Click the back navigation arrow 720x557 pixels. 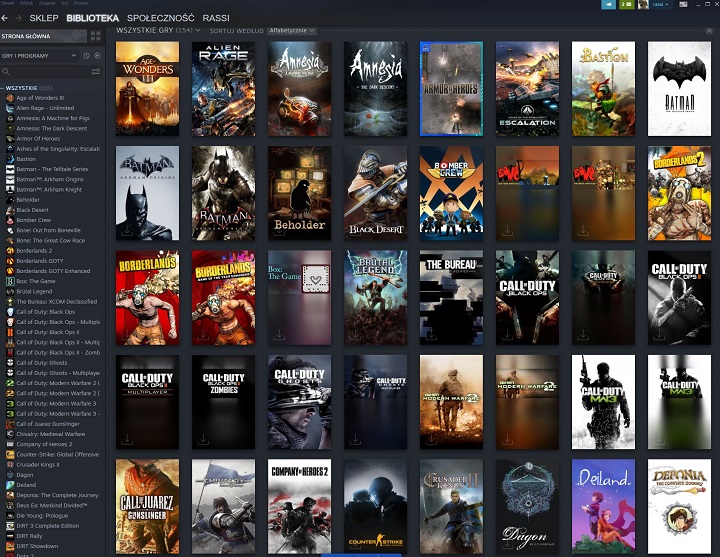(x=5, y=18)
